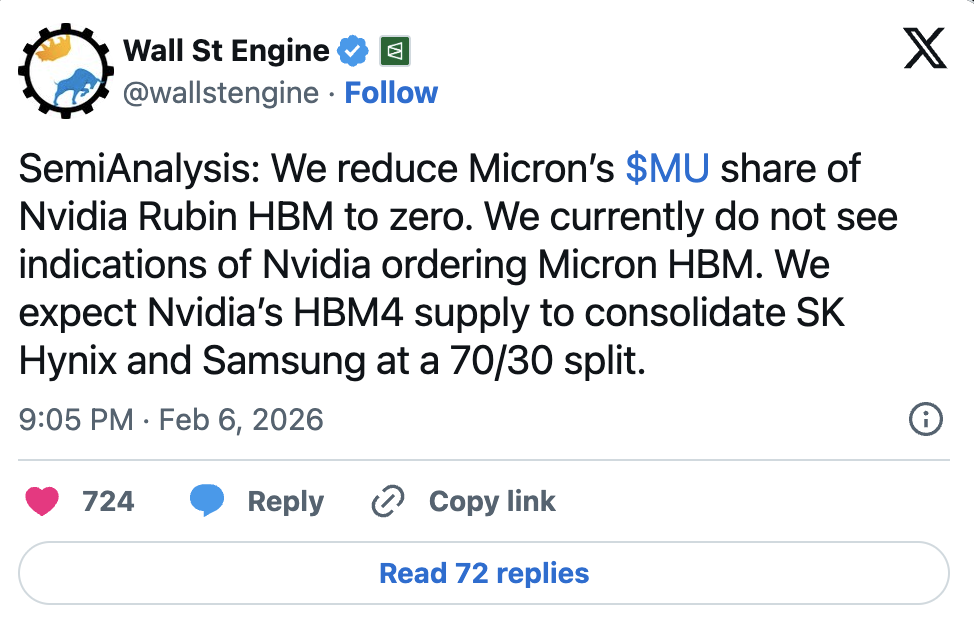Click the blue verified checkmark badge

(355, 50)
